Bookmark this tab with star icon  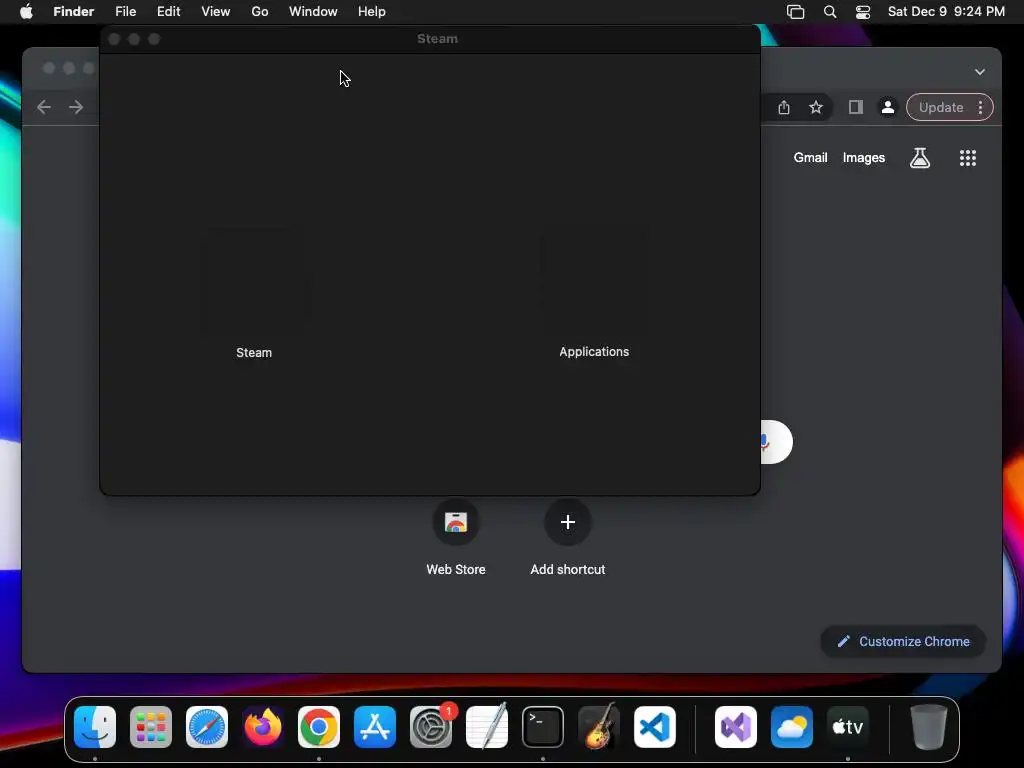(x=816, y=108)
